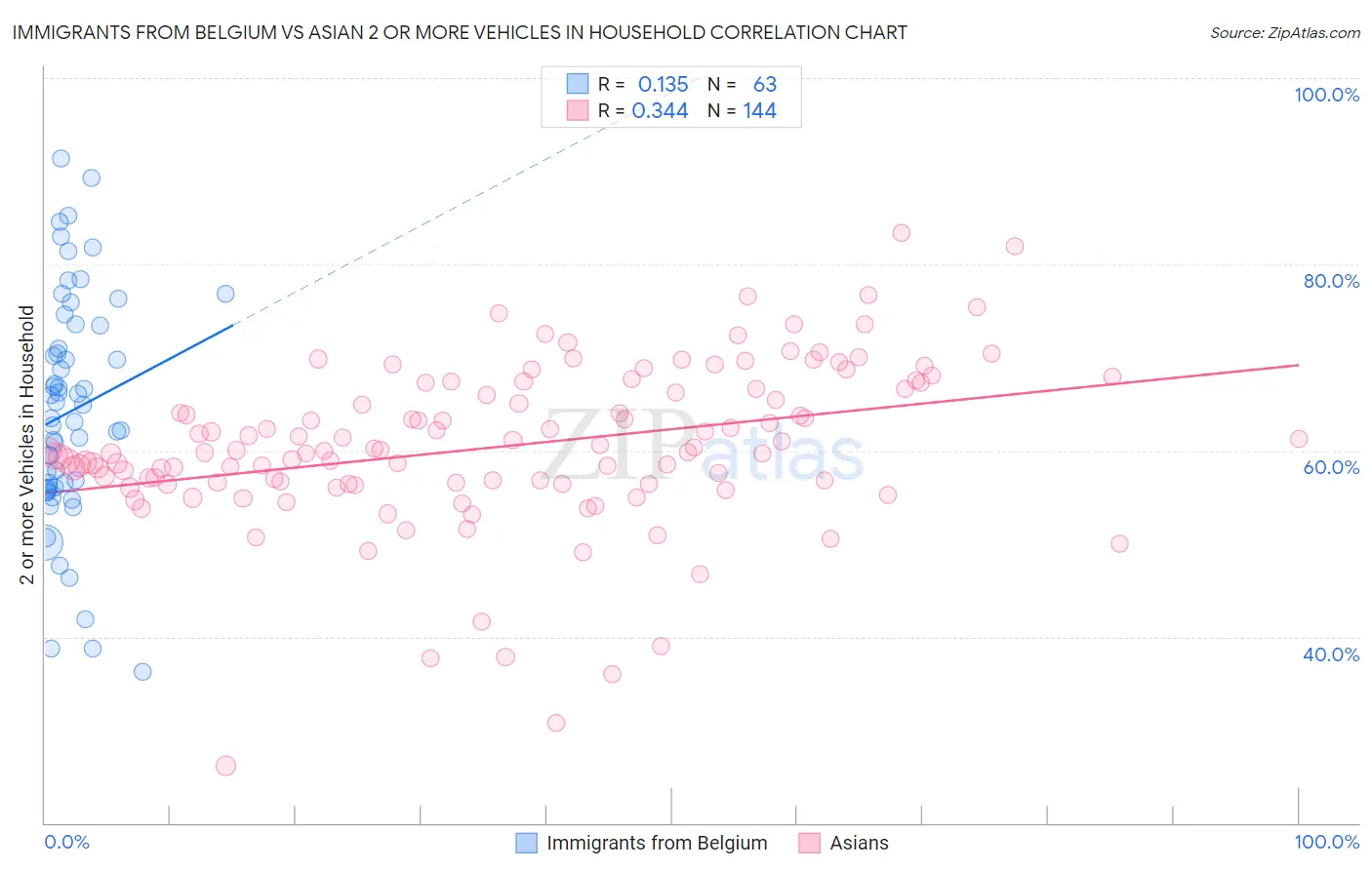Click the solid blue regression line

coord(138,374)
